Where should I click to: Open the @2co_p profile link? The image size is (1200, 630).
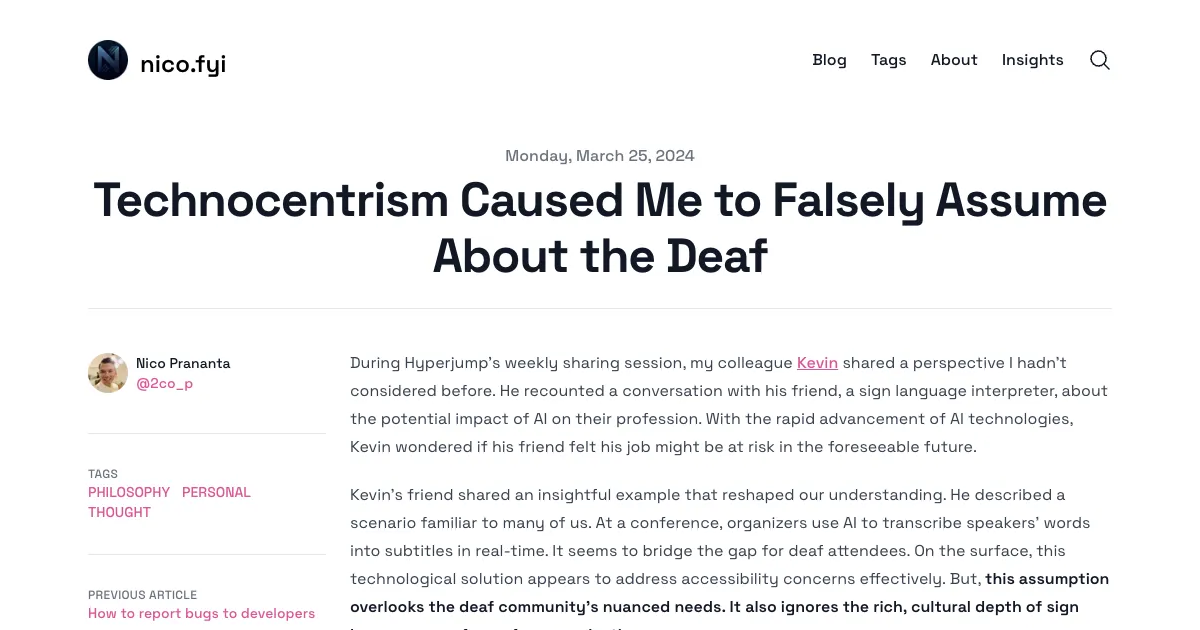pyautogui.click(x=165, y=383)
